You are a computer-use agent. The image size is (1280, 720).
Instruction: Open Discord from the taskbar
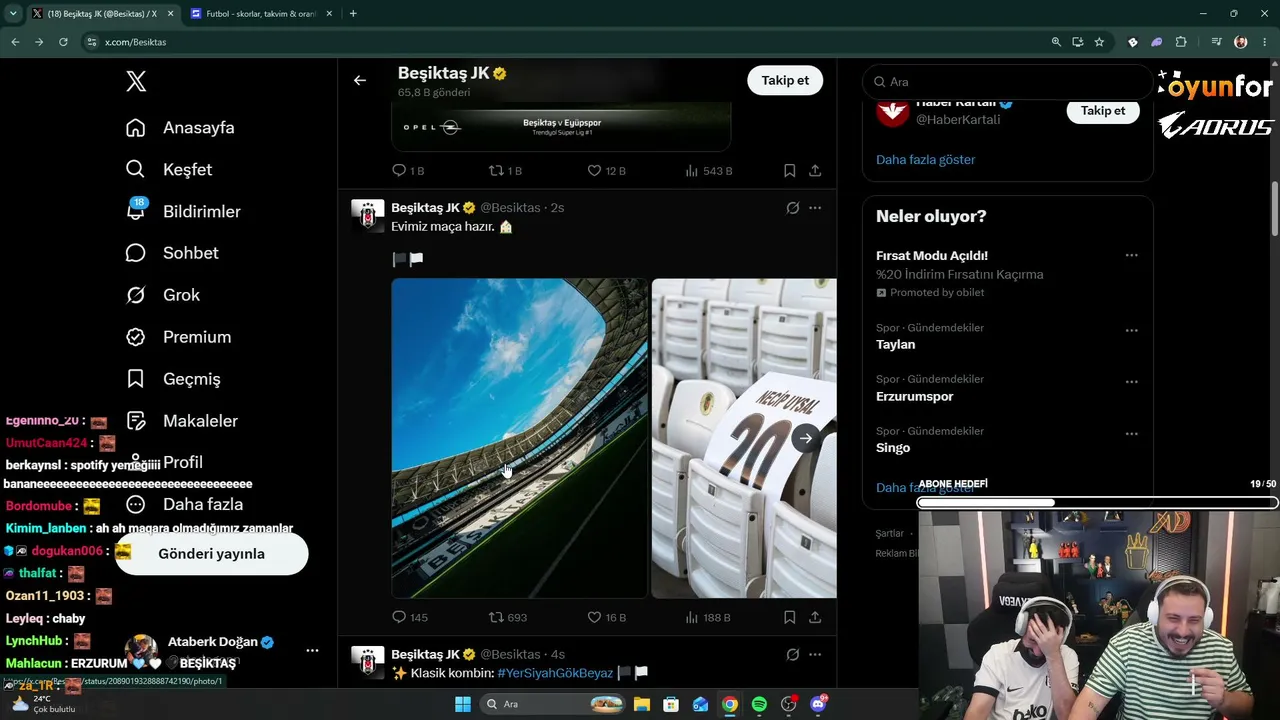pyautogui.click(x=818, y=704)
